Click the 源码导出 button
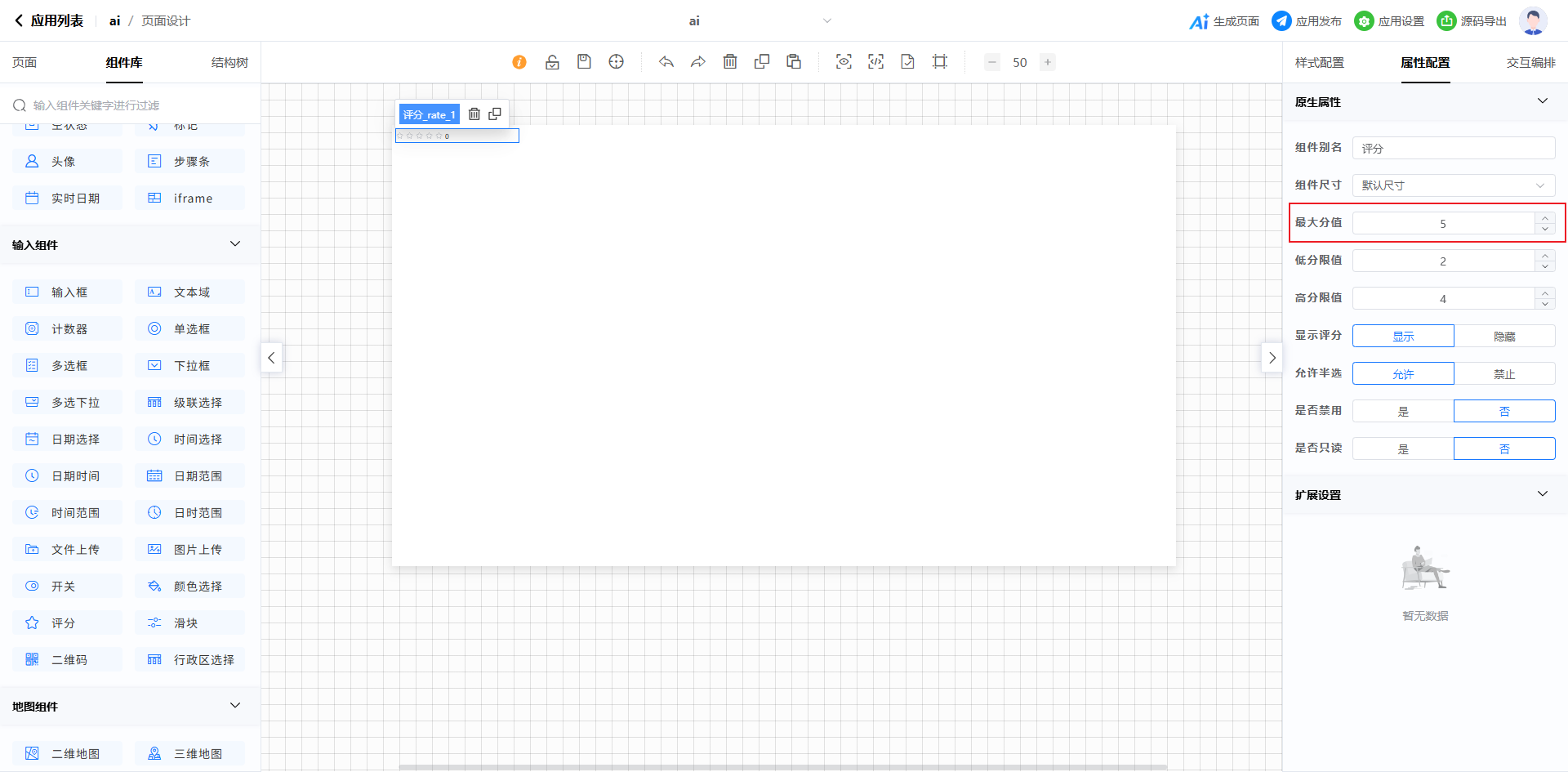Image resolution: width=1568 pixels, height=772 pixels. [1472, 21]
